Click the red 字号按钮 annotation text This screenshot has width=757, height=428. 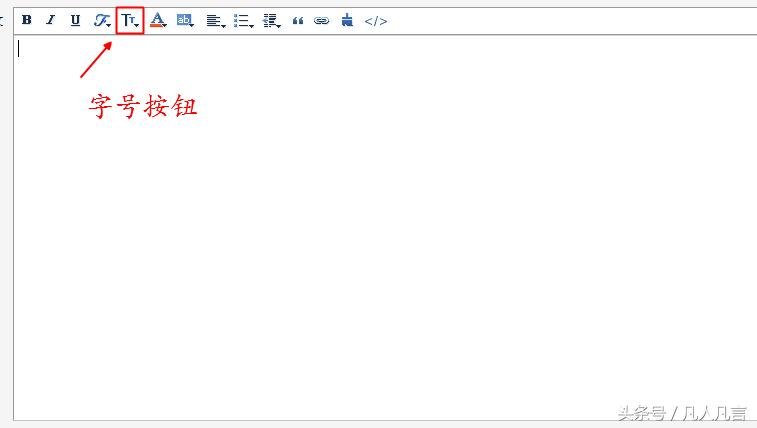(143, 107)
